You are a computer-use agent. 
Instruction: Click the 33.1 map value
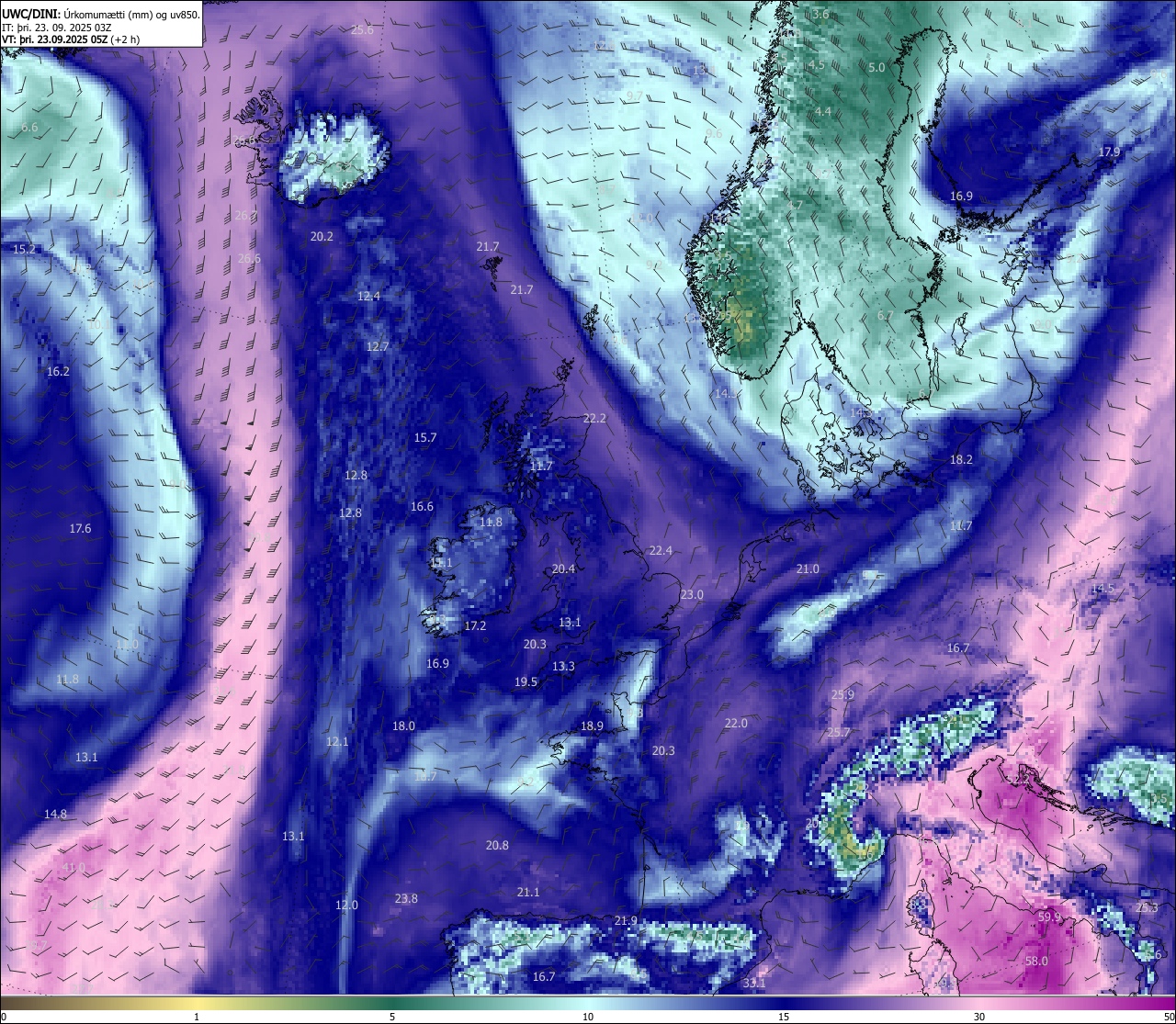753,983
